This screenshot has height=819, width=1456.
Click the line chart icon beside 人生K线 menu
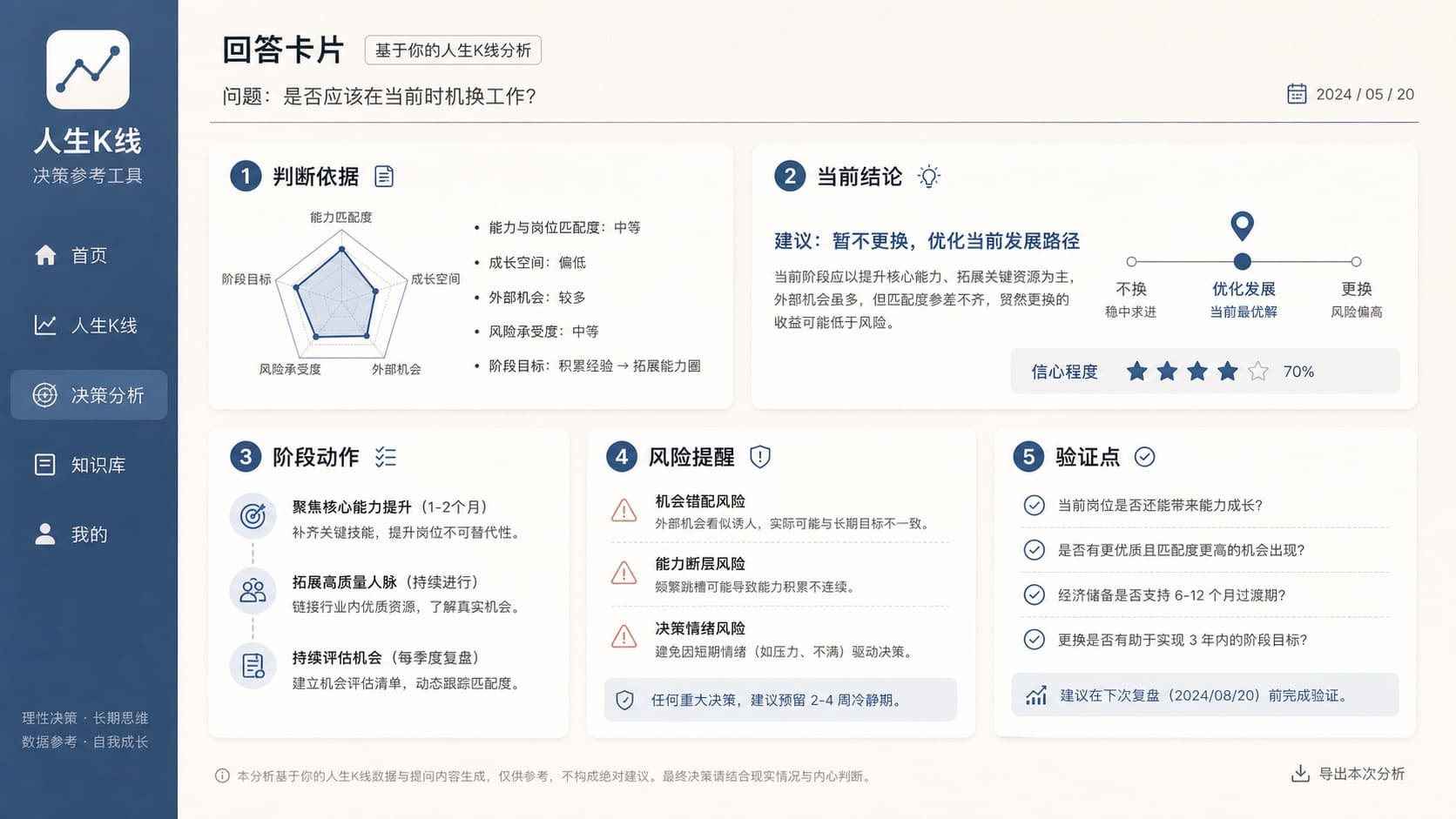click(45, 326)
